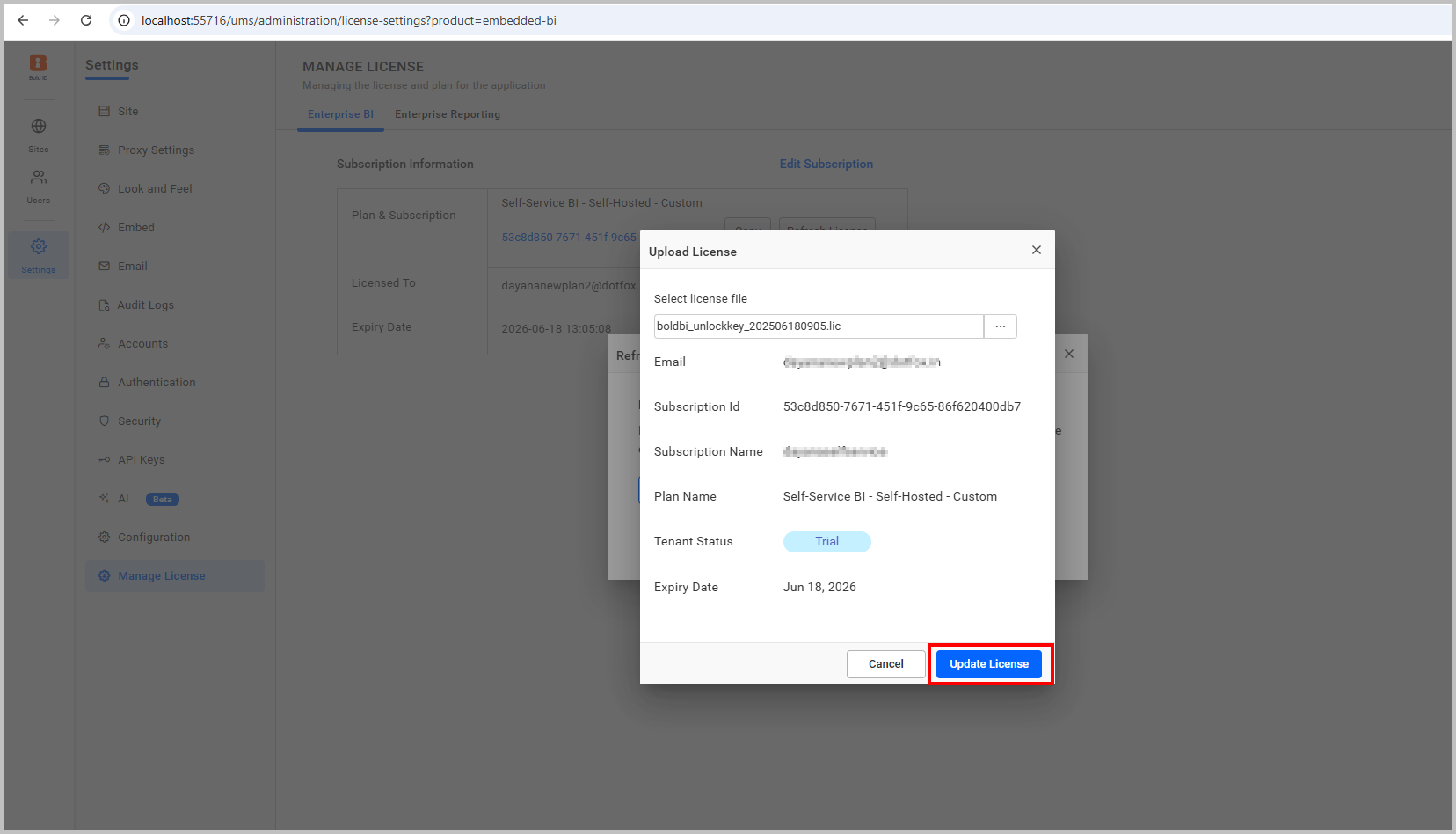Open Audit Logs via its icon

[x=104, y=304]
